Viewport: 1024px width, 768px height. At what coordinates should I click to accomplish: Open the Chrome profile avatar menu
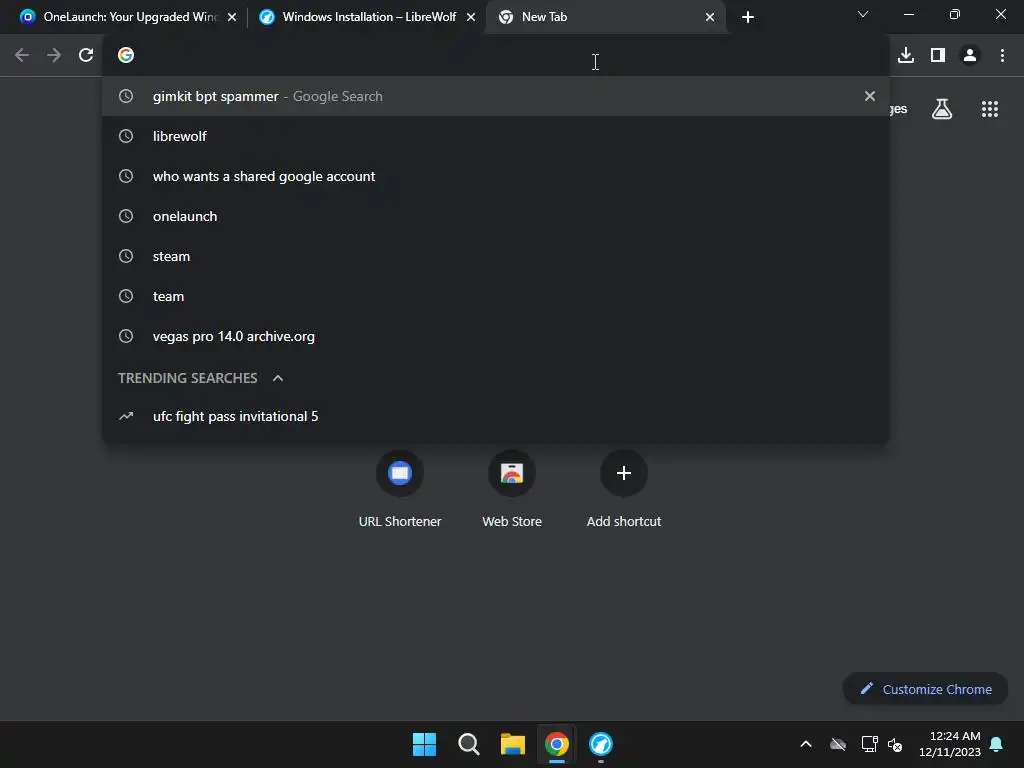[x=970, y=56]
